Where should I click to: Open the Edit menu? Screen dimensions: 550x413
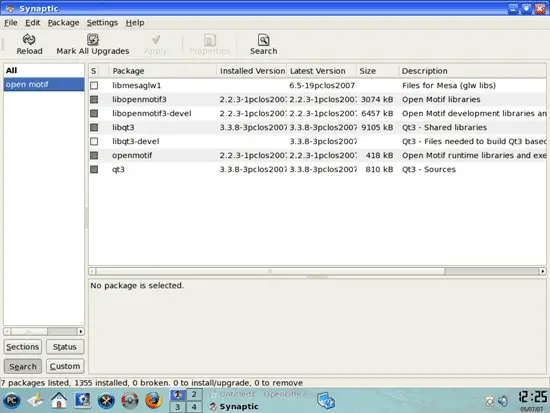click(x=33, y=23)
